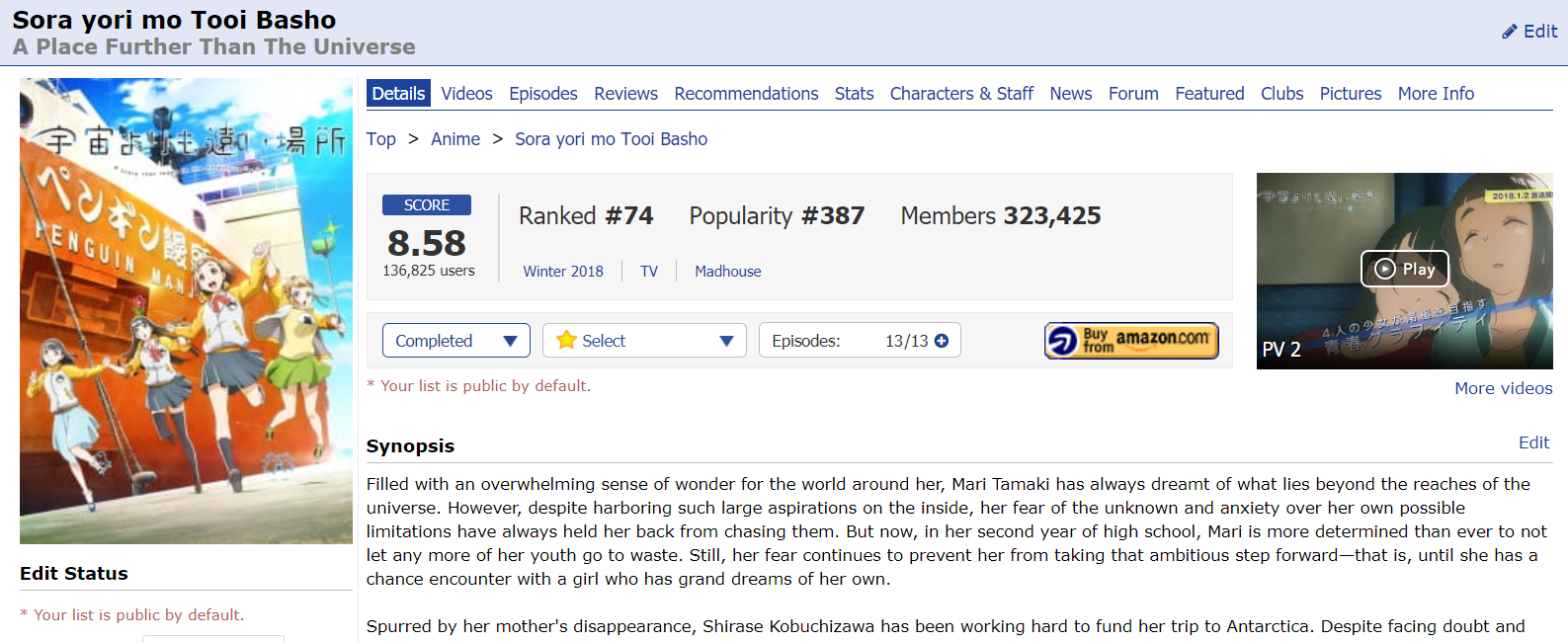Open the Reviews tab
This screenshot has width=1568, height=643.
[625, 94]
